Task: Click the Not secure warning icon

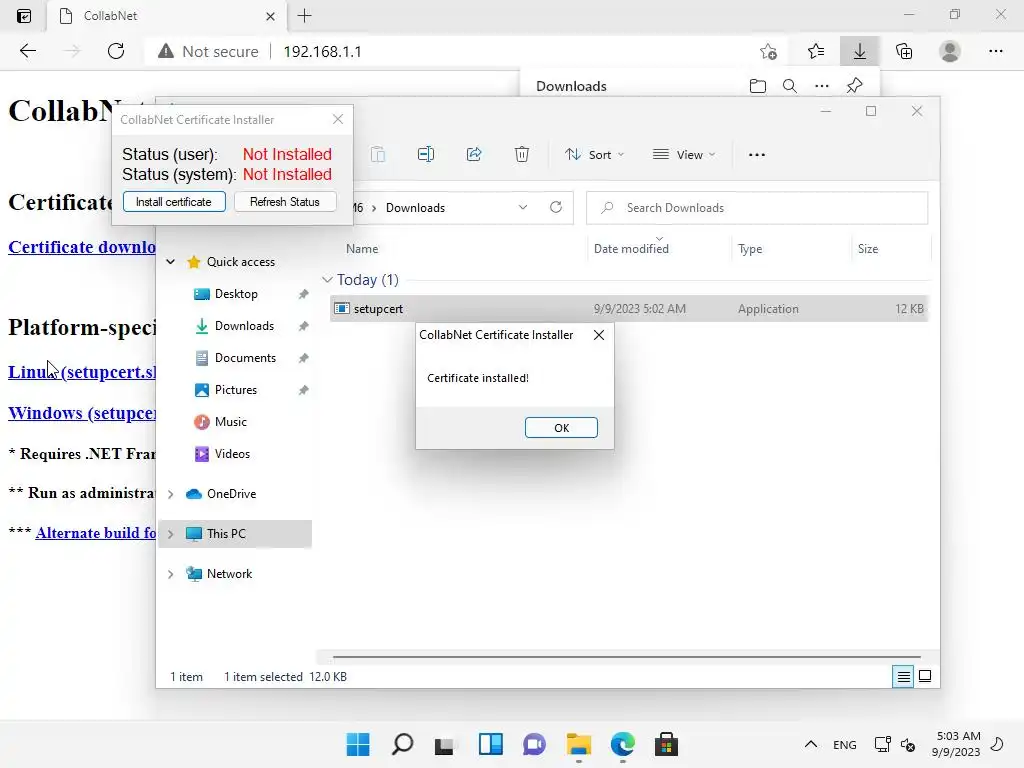Action: tap(166, 51)
